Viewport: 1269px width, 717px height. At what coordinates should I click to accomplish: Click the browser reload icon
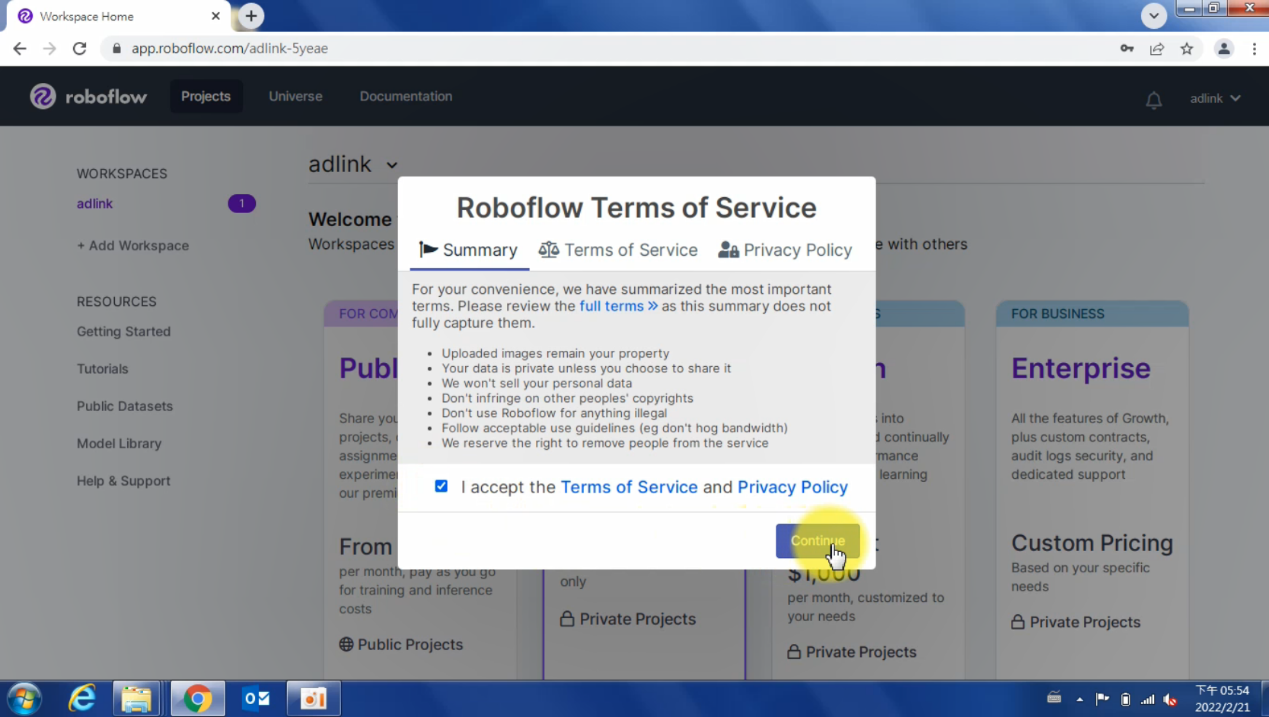[80, 48]
